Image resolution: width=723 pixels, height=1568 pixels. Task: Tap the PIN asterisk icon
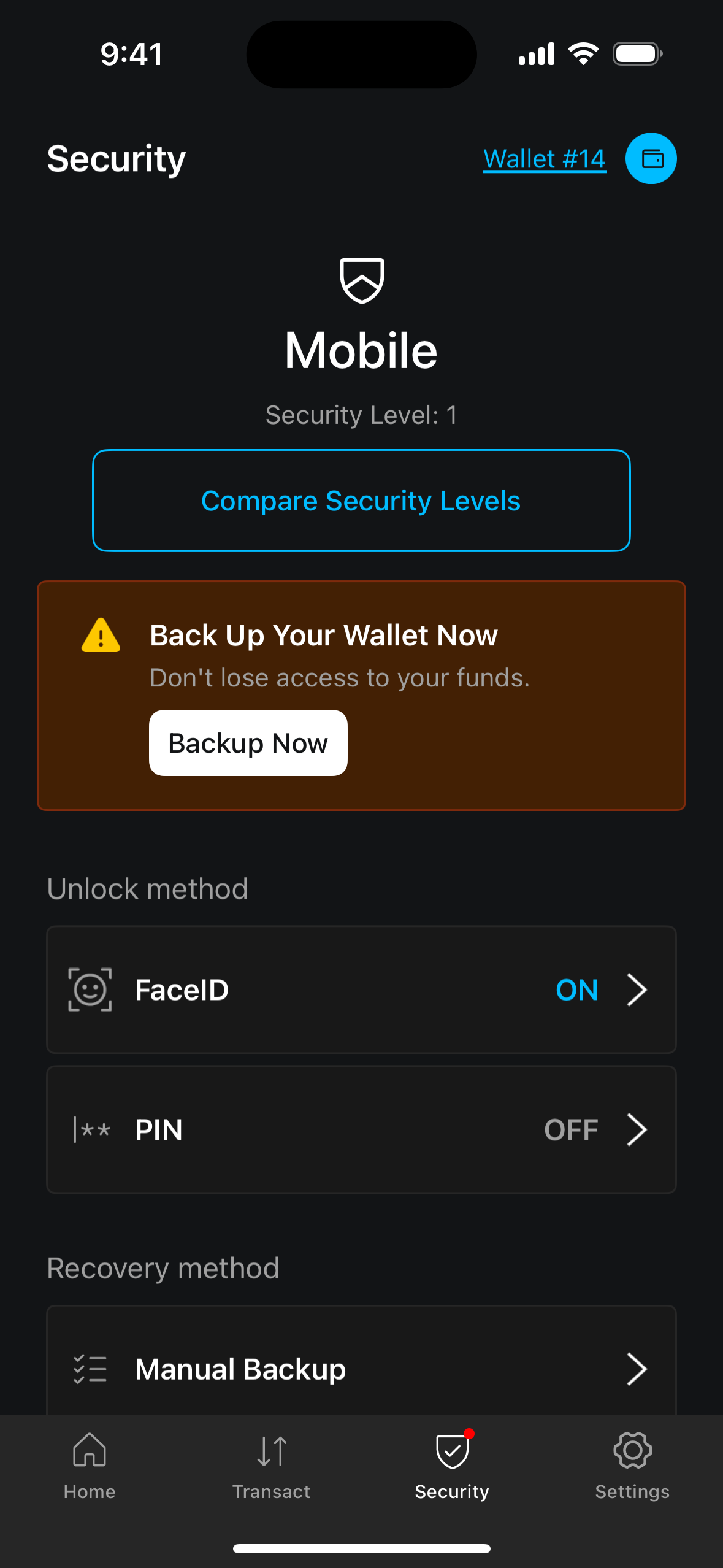click(x=92, y=1129)
